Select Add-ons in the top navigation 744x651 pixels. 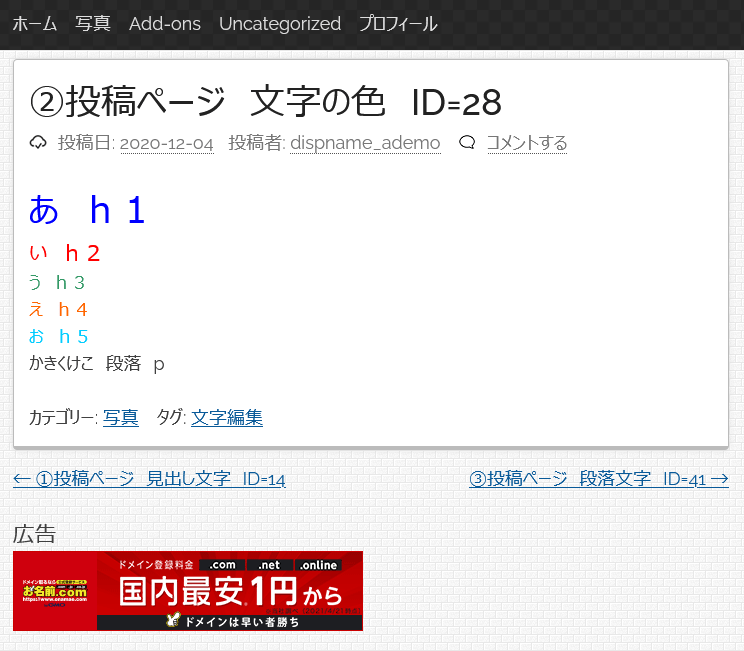point(164,24)
